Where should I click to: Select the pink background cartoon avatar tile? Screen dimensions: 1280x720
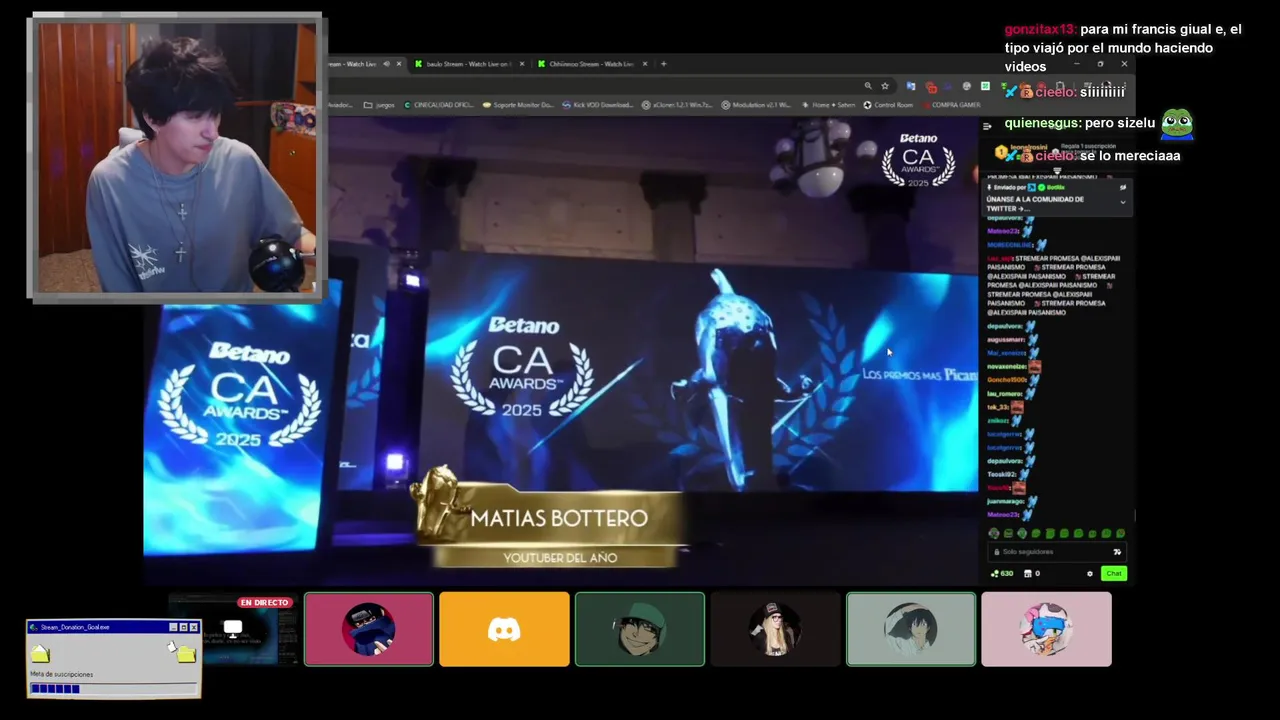coord(1046,629)
